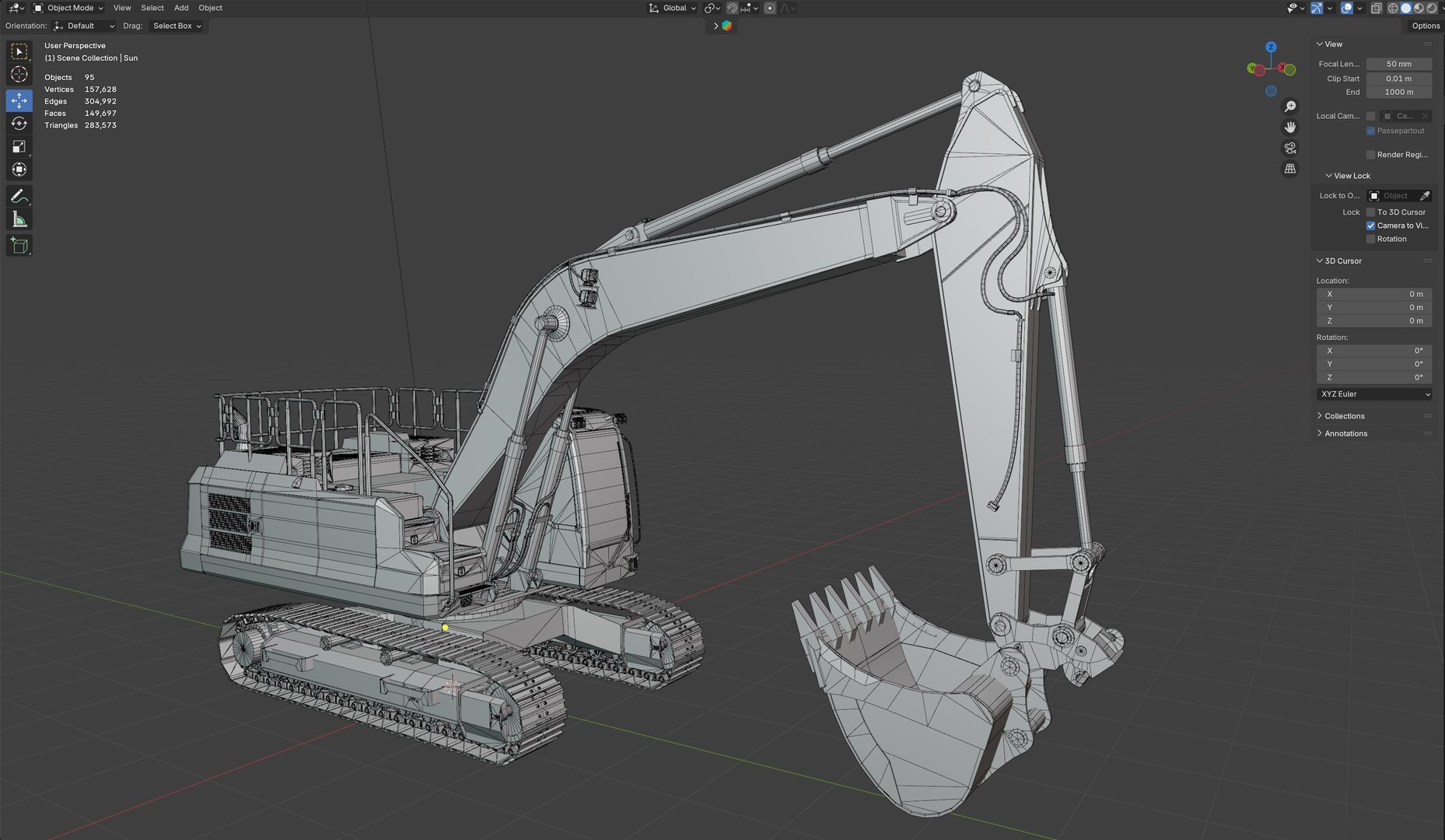Open the Orientation Default dropdown
The image size is (1445, 840).
85,26
